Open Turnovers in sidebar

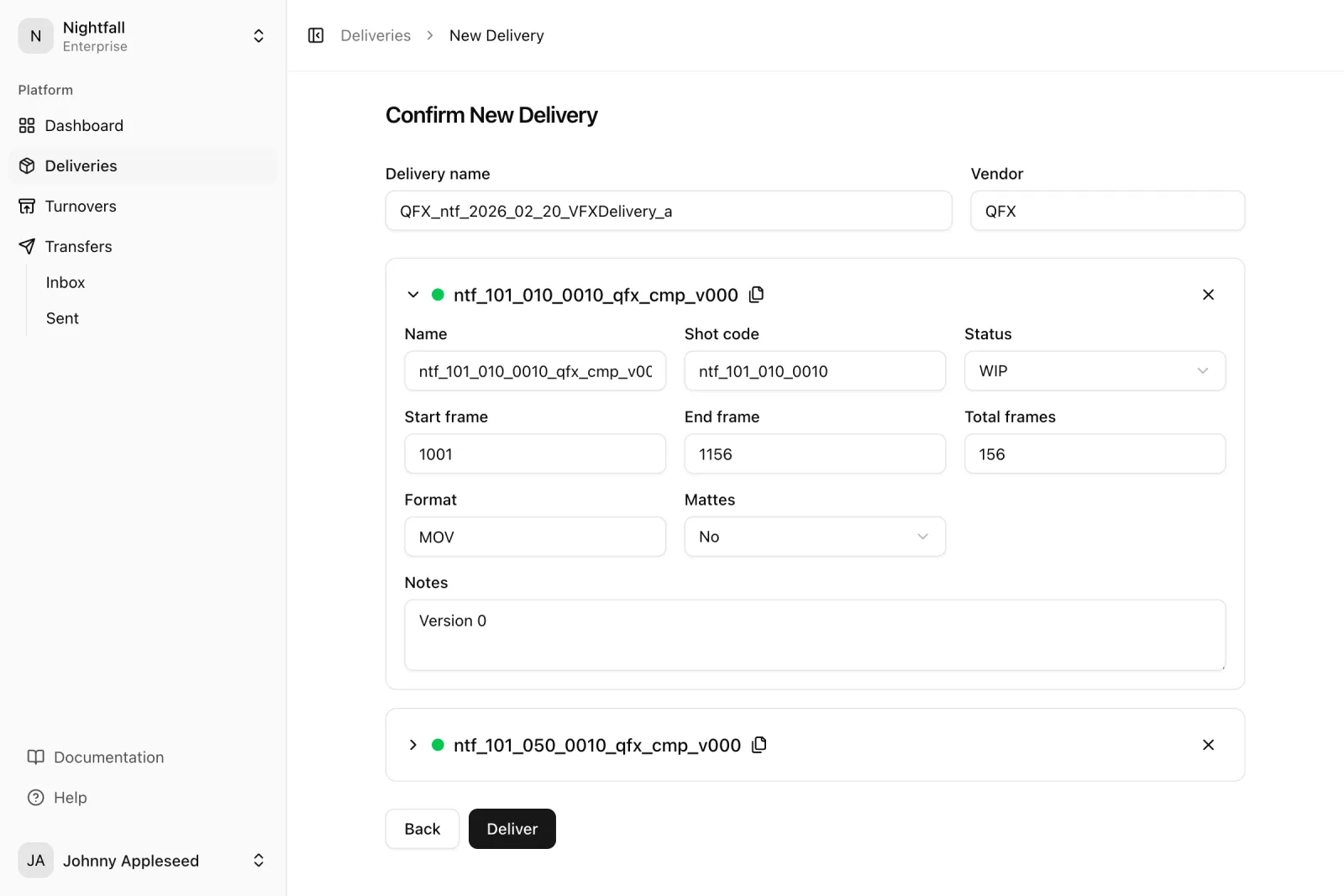click(143, 207)
